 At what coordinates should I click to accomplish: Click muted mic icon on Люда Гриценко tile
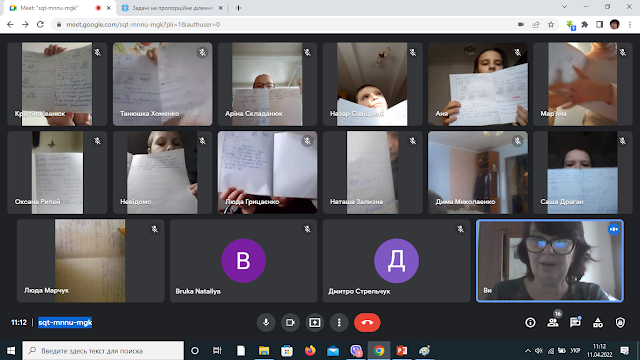[x=307, y=141]
